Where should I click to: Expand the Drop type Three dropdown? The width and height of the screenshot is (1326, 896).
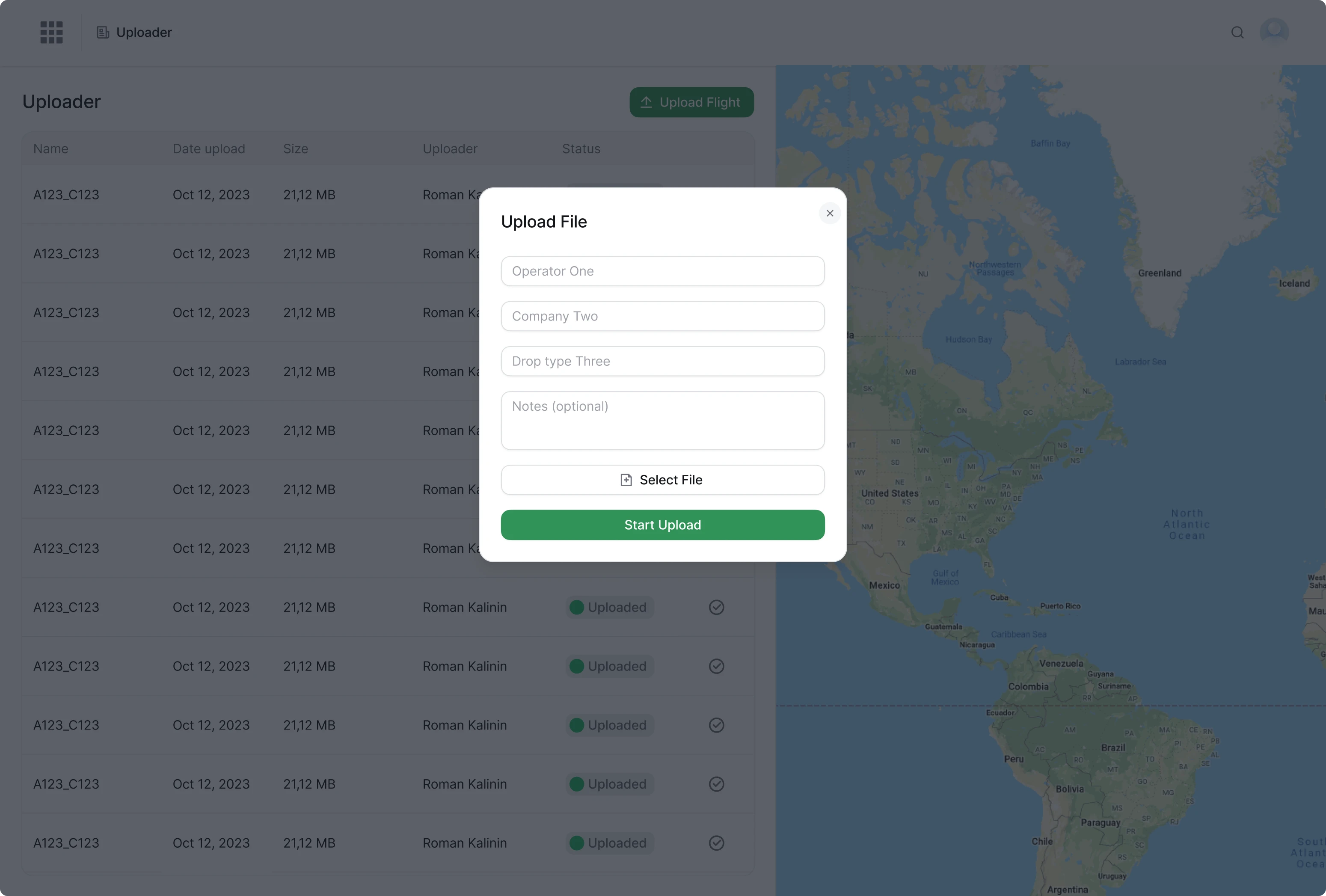(662, 361)
